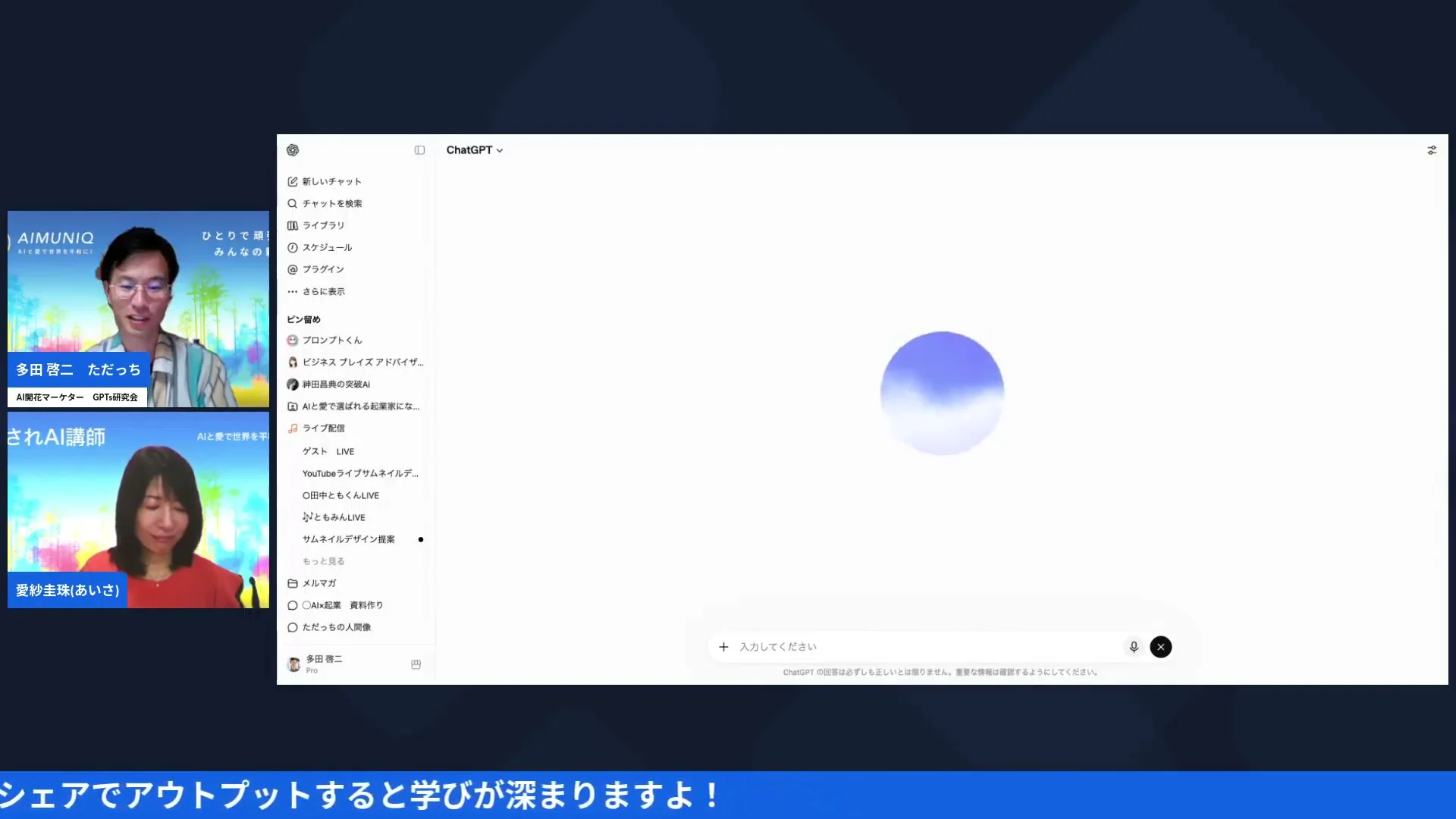The width and height of the screenshot is (1456, 819).
Task: Click the 新しいチャット pencil icon
Action: tap(293, 181)
